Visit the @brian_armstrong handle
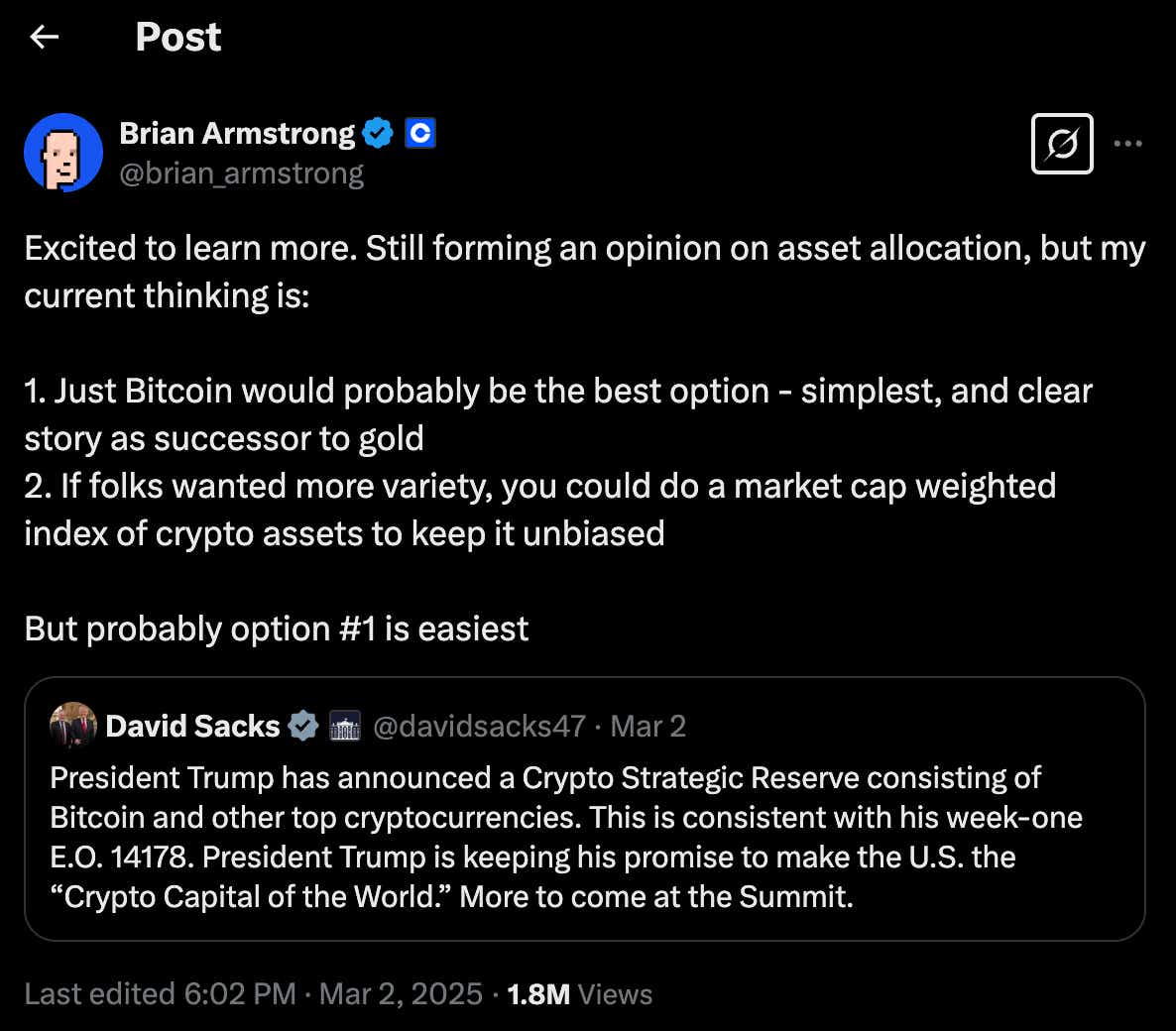 (243, 173)
